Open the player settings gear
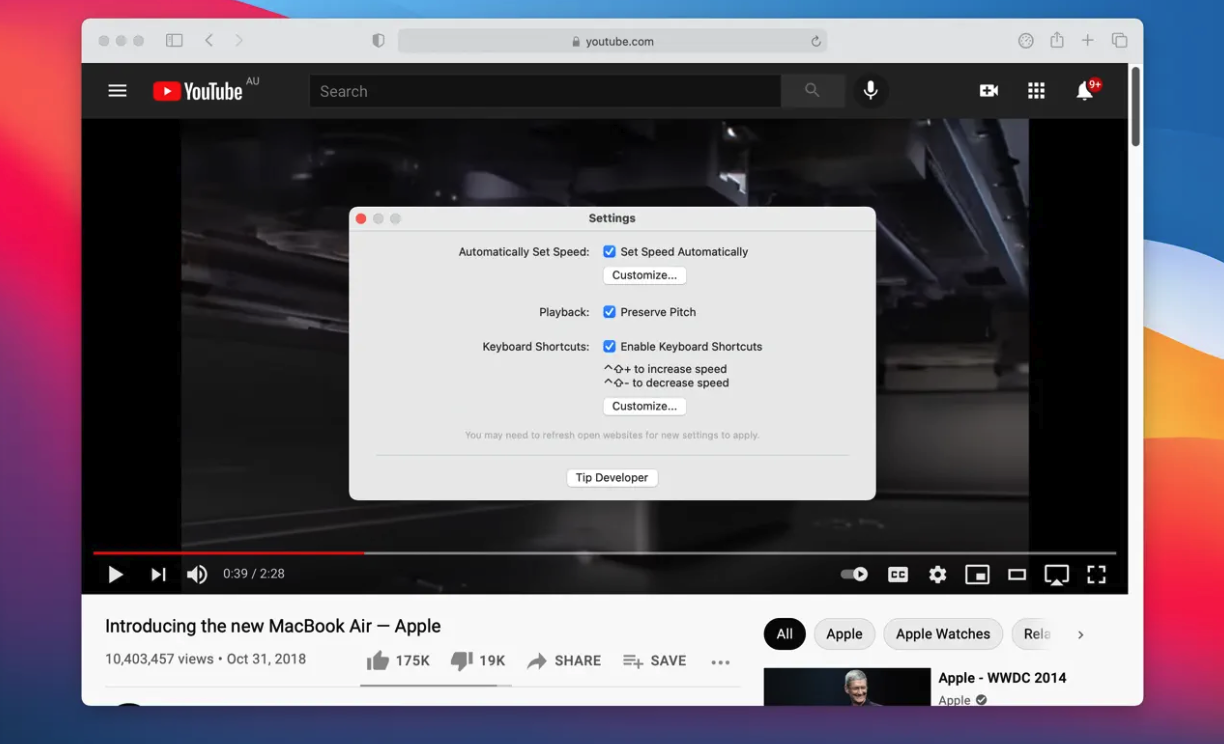The height and width of the screenshot is (744, 1224). (x=937, y=574)
